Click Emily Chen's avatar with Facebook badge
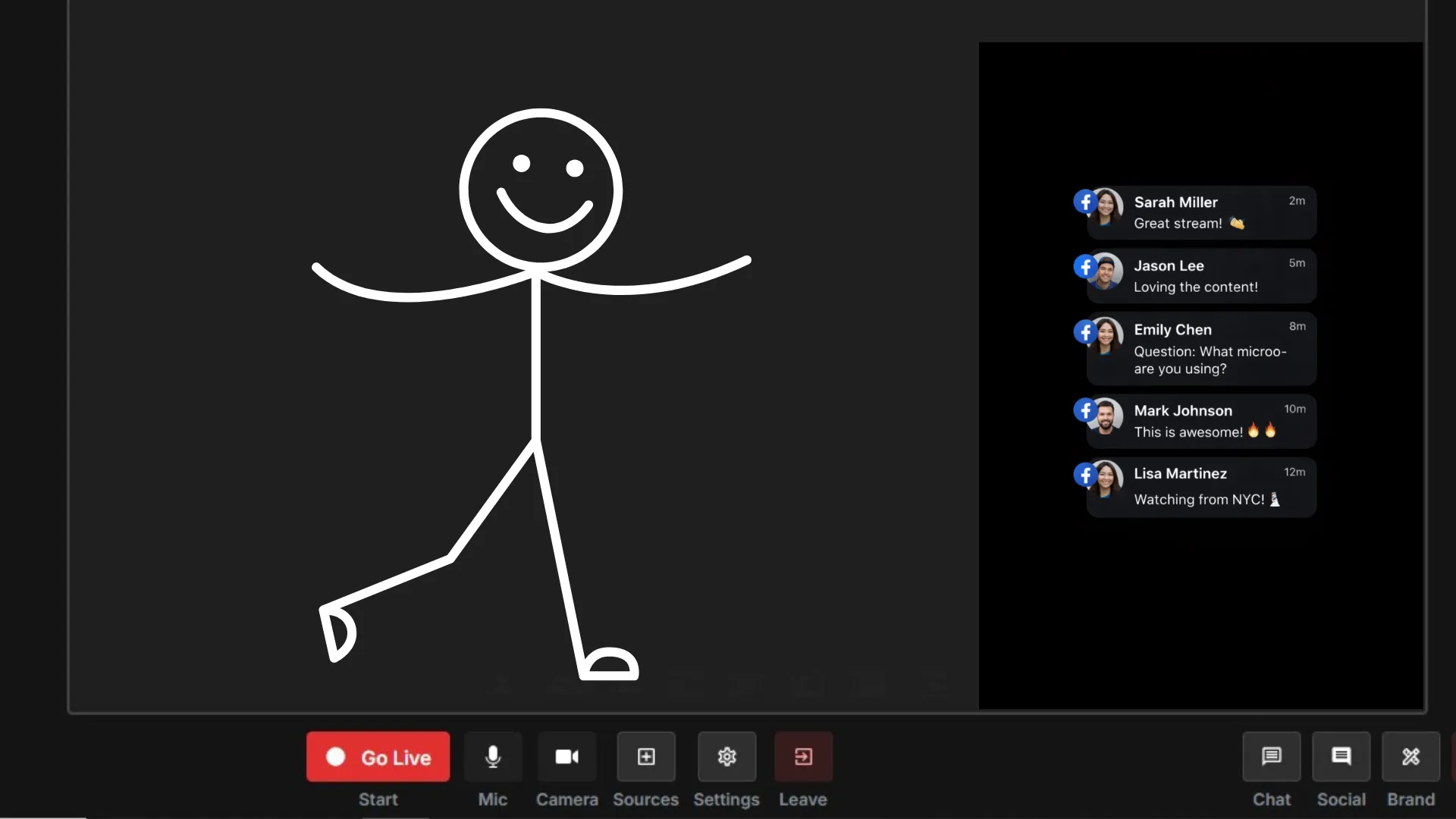 click(1100, 336)
